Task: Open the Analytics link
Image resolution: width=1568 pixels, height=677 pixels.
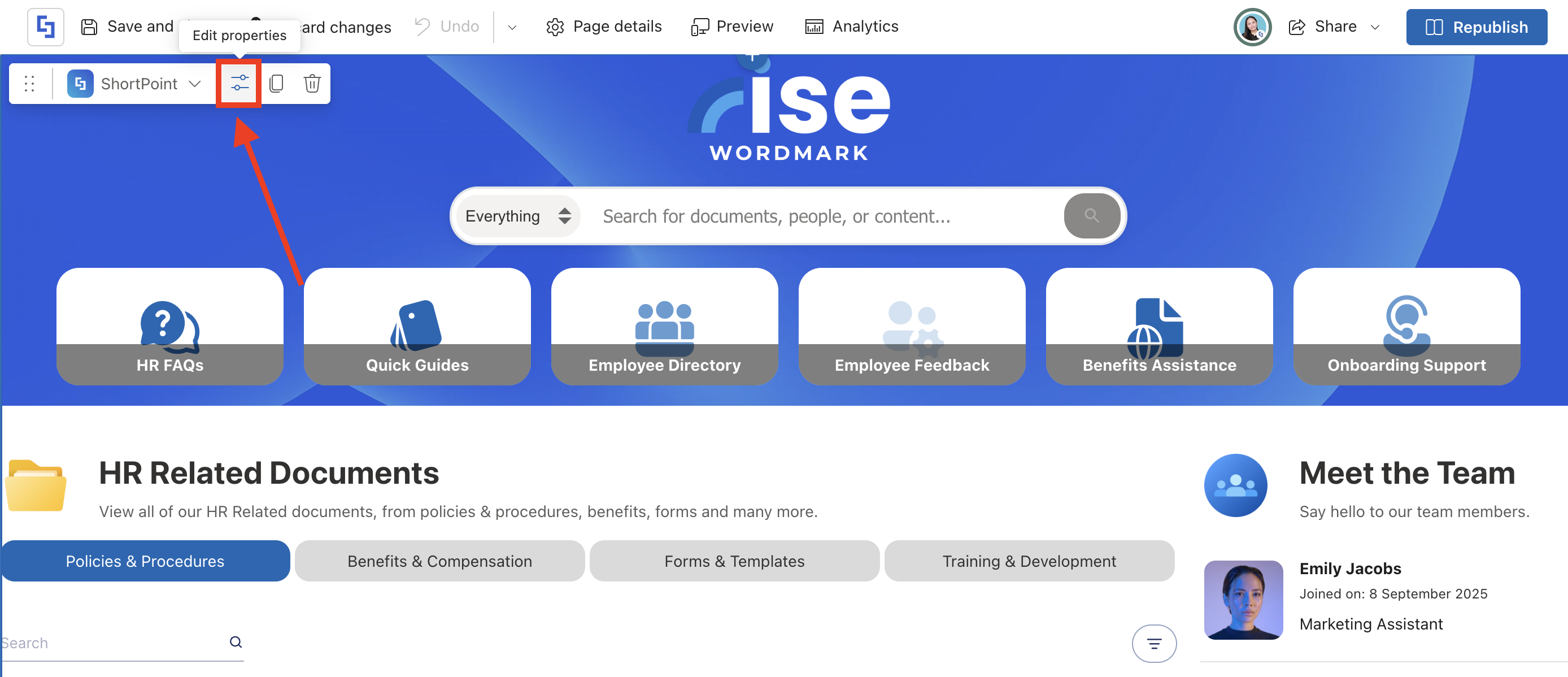Action: (x=865, y=26)
